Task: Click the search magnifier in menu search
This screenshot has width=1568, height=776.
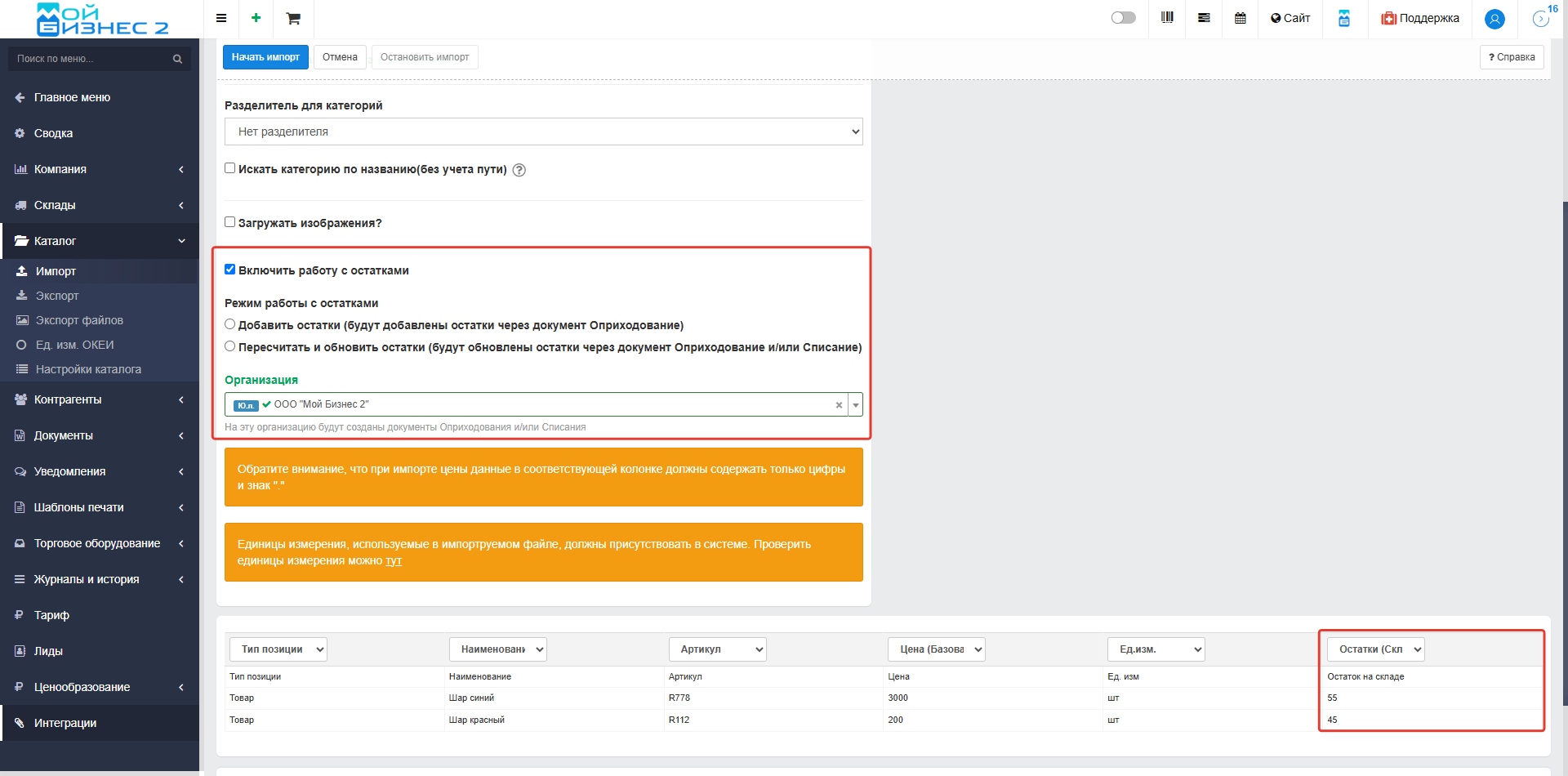Action: point(177,59)
